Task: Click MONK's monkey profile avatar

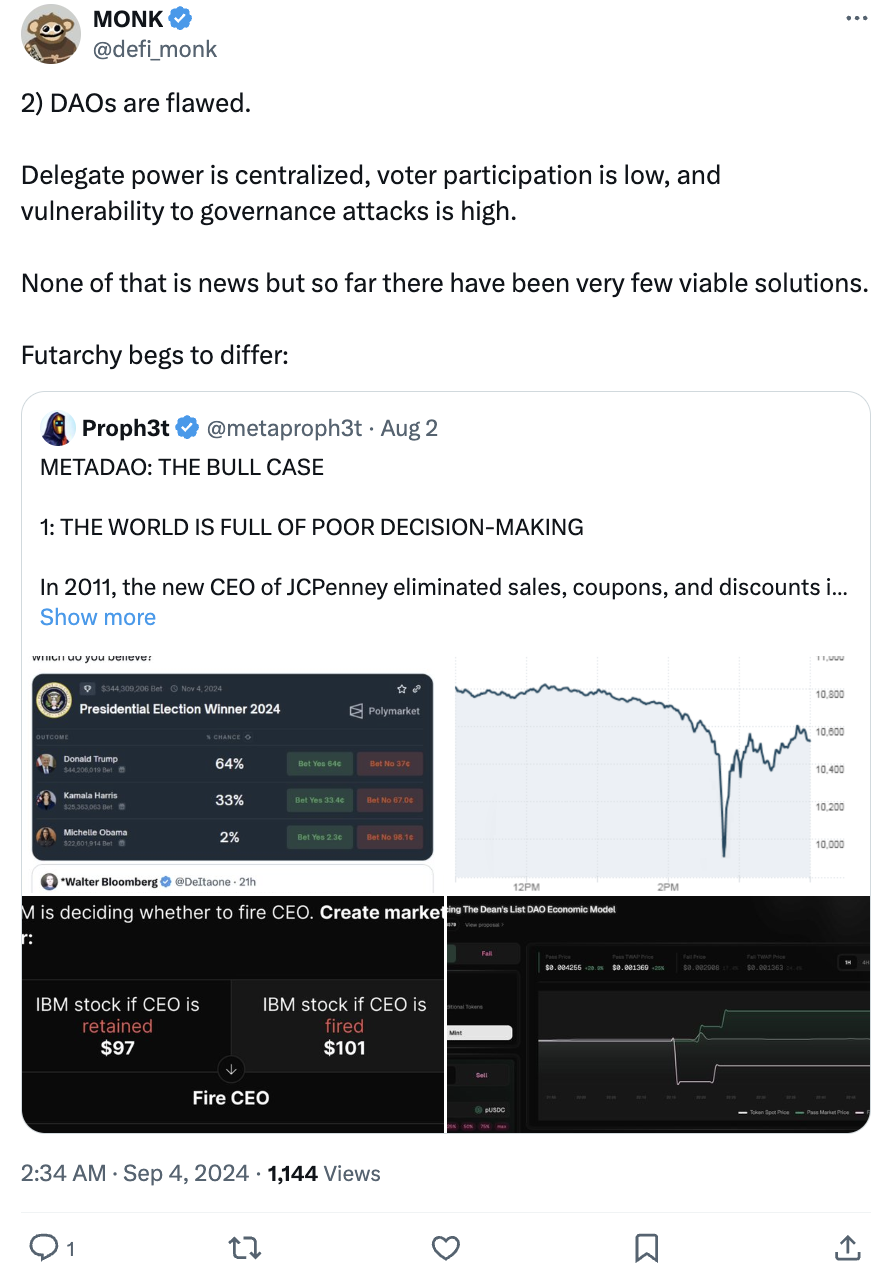Action: click(51, 35)
